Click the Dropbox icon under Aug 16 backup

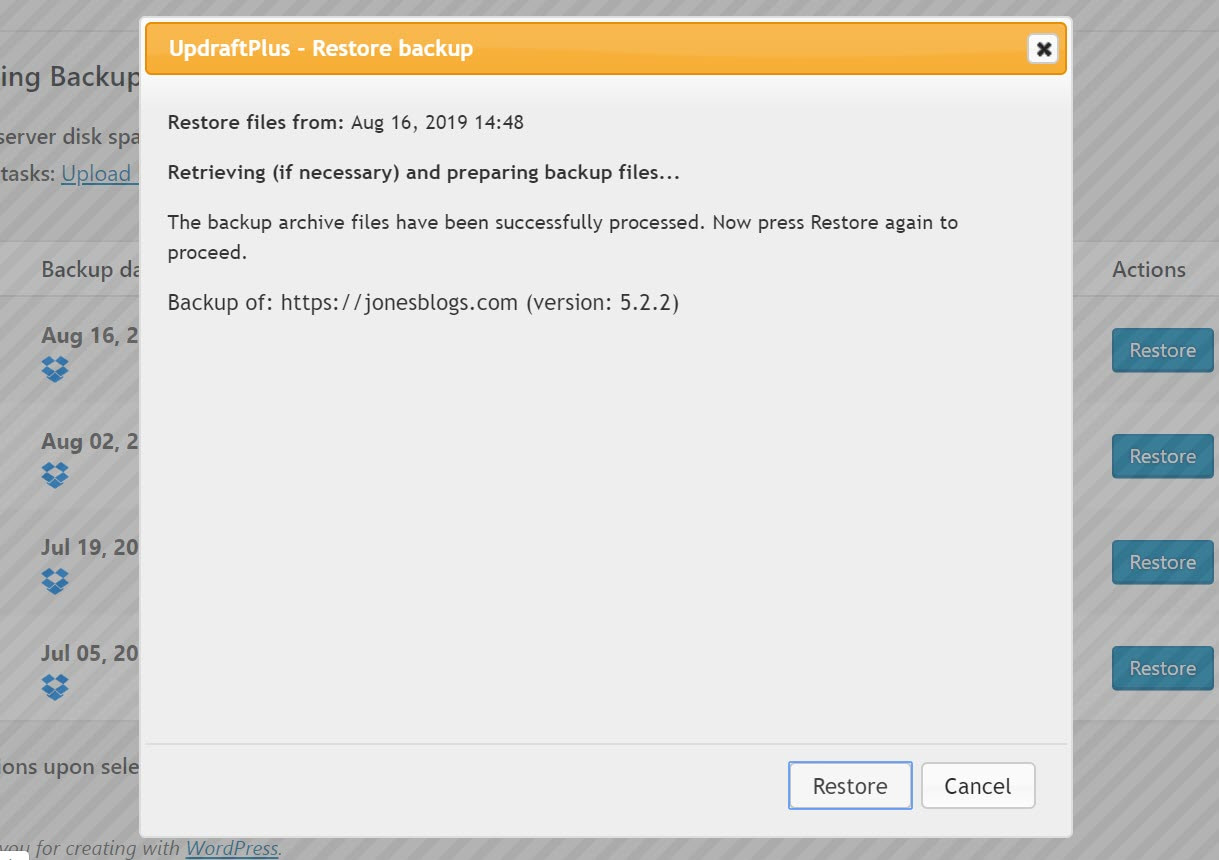tap(54, 369)
